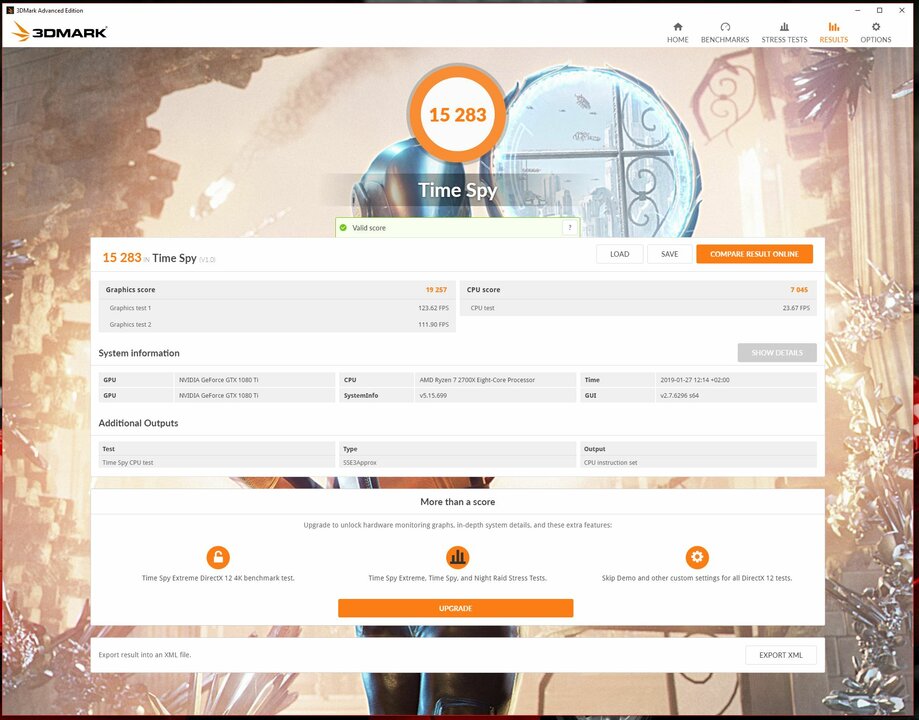Maximize the 3DMark window
This screenshot has height=720, width=919.
tap(880, 10)
